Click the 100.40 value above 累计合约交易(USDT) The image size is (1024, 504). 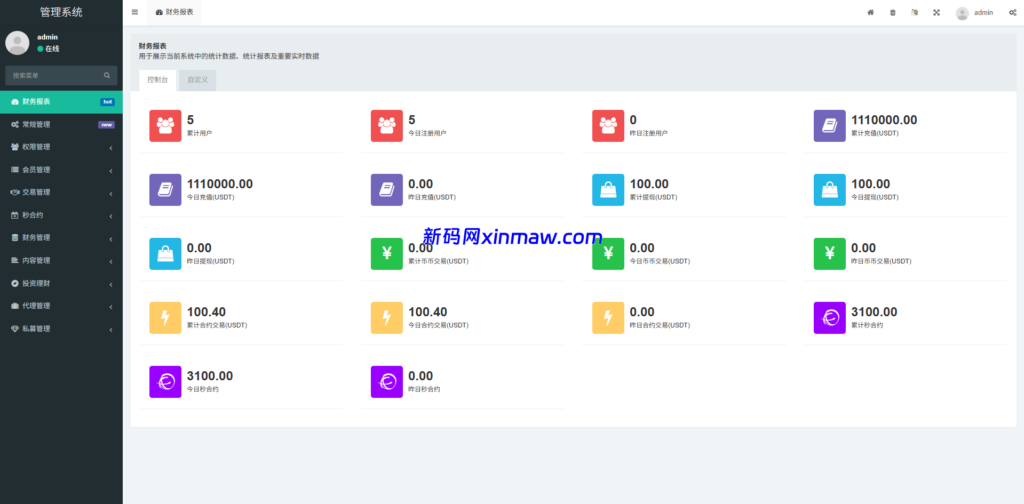(206, 312)
